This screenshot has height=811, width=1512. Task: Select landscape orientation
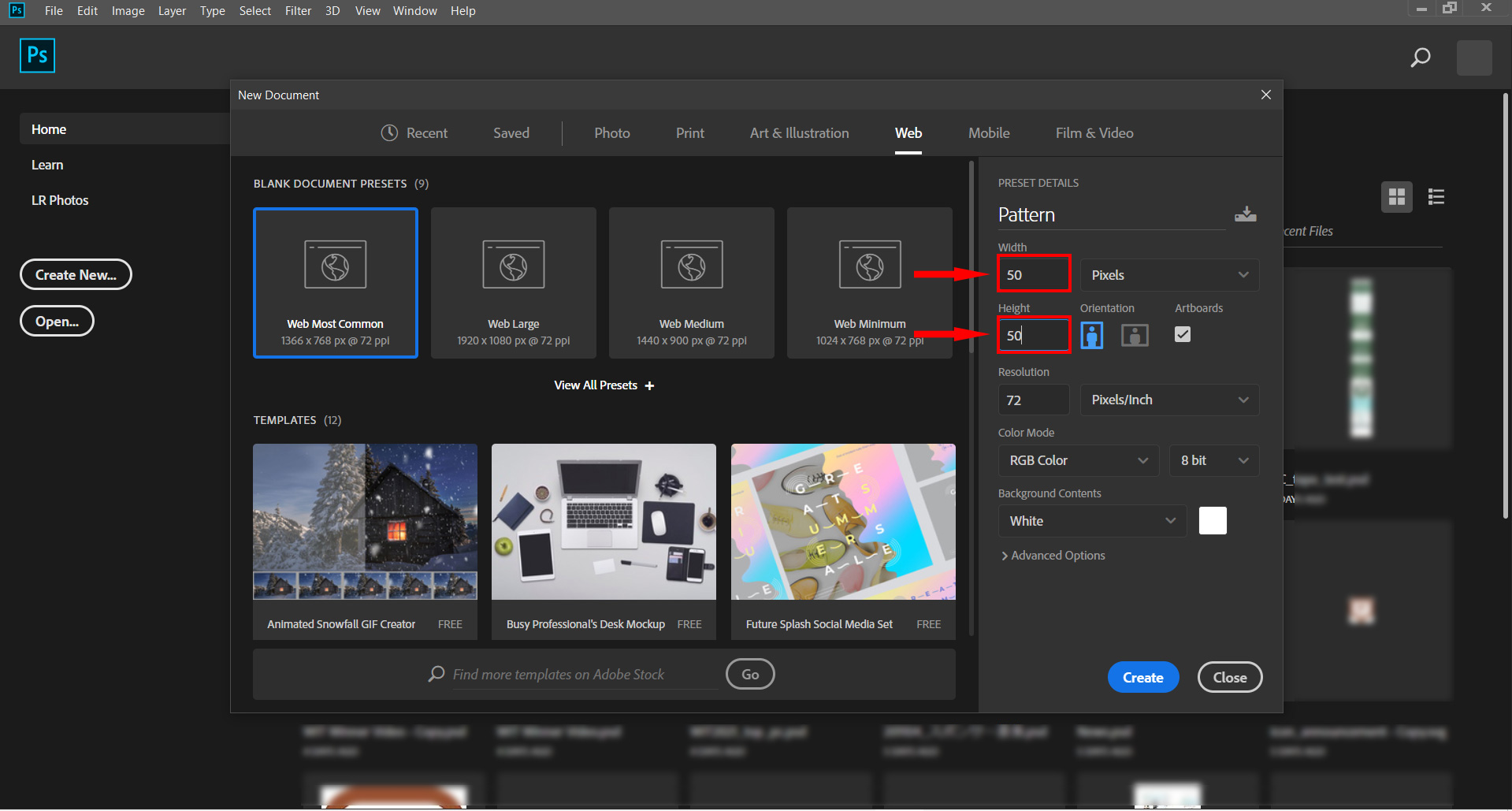[x=1134, y=335]
